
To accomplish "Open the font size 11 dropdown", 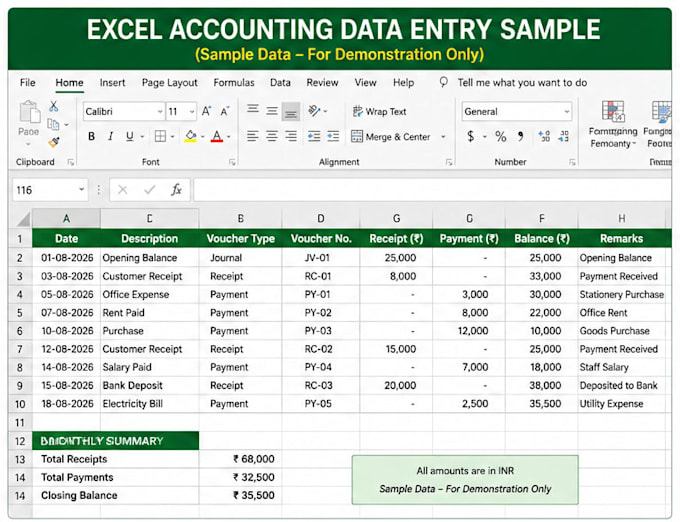I will pyautogui.click(x=192, y=112).
